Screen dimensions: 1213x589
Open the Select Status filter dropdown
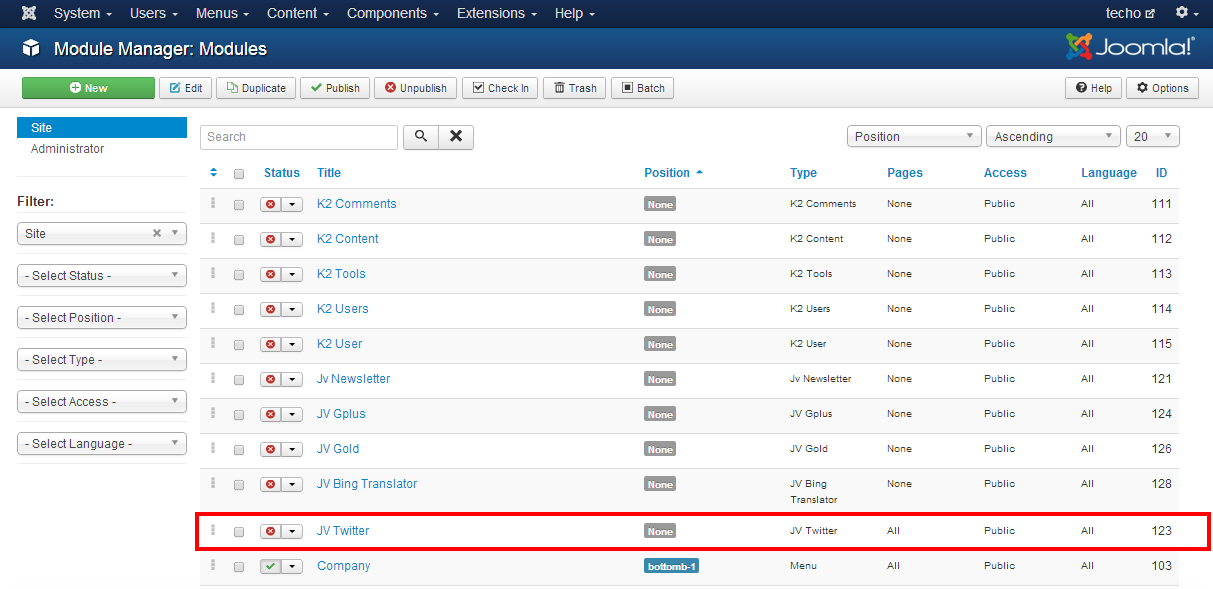pyautogui.click(x=102, y=276)
